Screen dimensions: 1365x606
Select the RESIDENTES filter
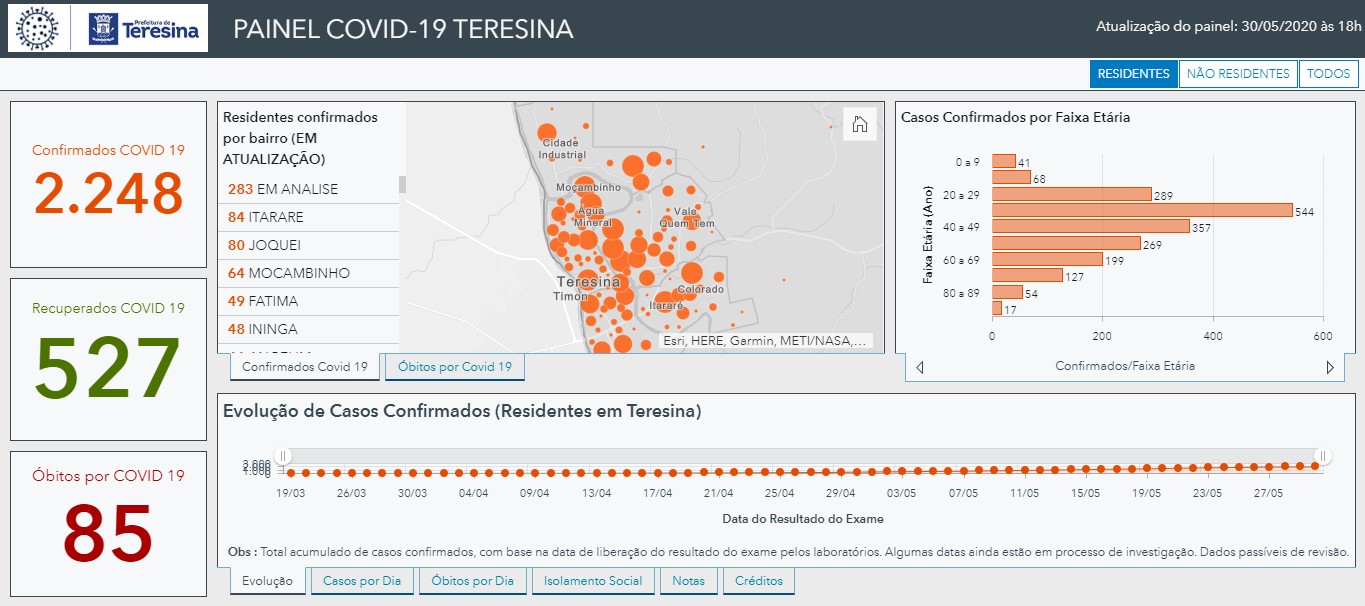click(x=1133, y=74)
